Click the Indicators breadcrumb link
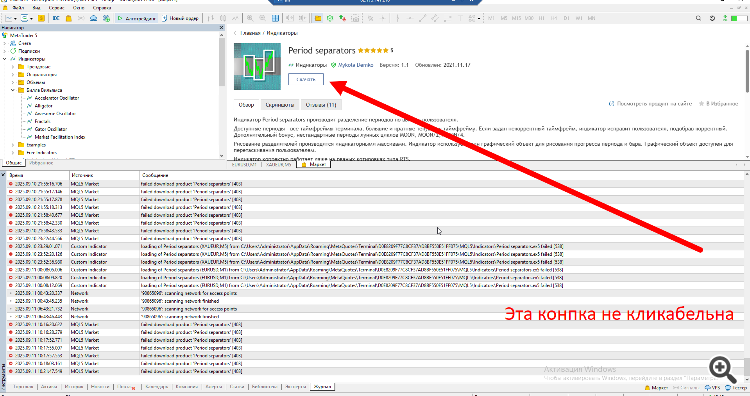 282,33
